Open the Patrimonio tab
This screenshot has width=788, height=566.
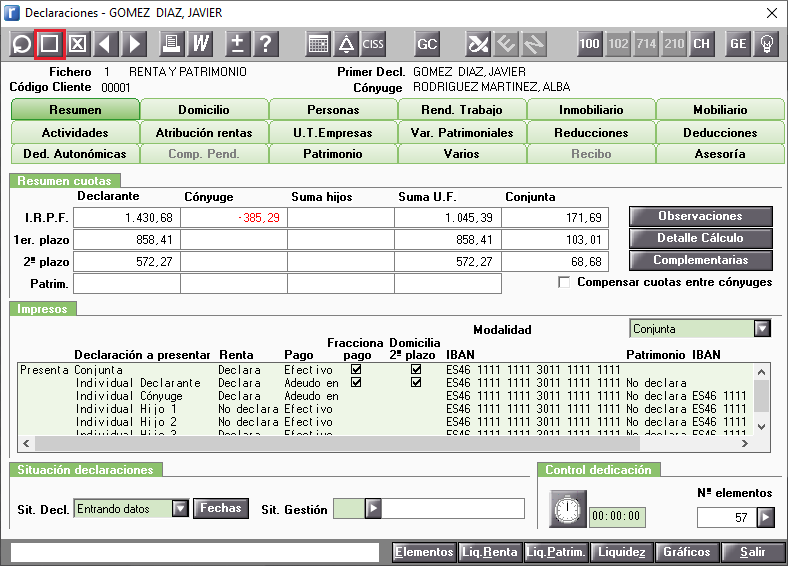(333, 154)
